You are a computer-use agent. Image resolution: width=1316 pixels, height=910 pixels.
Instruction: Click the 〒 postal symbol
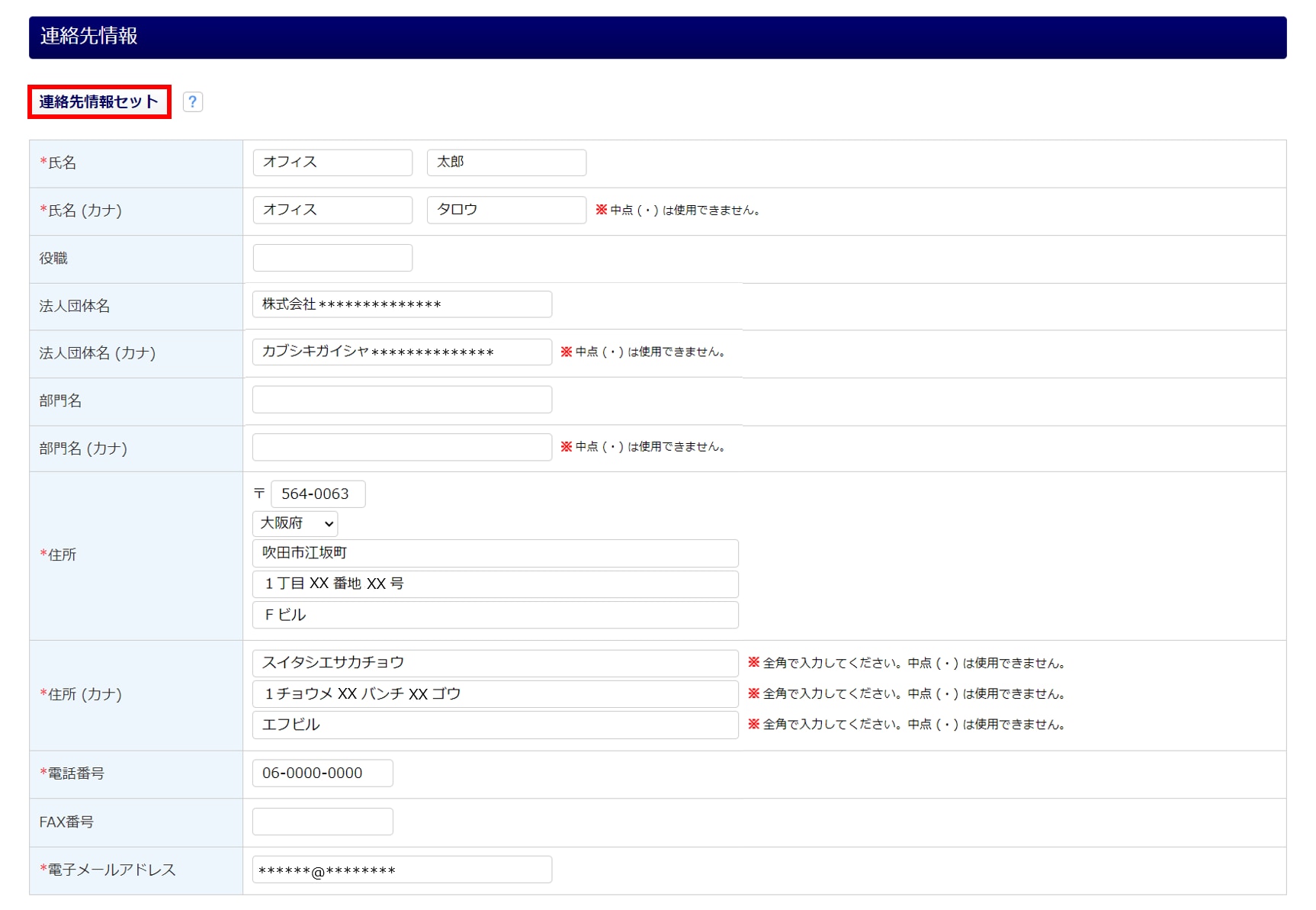(259, 494)
